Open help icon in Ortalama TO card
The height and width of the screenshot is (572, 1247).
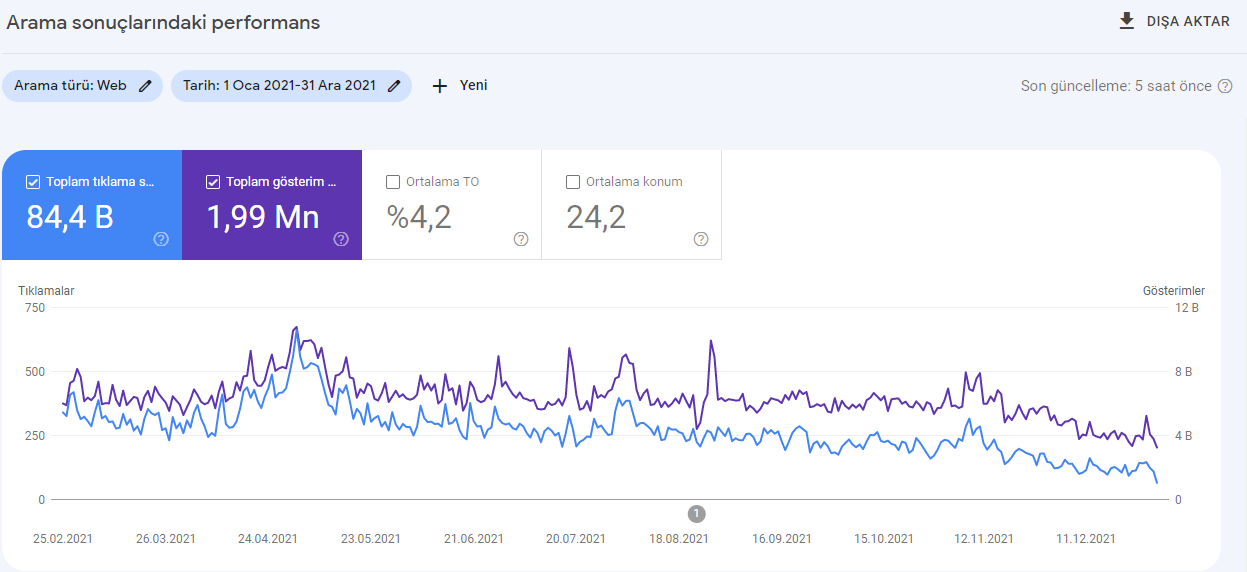[x=521, y=239]
